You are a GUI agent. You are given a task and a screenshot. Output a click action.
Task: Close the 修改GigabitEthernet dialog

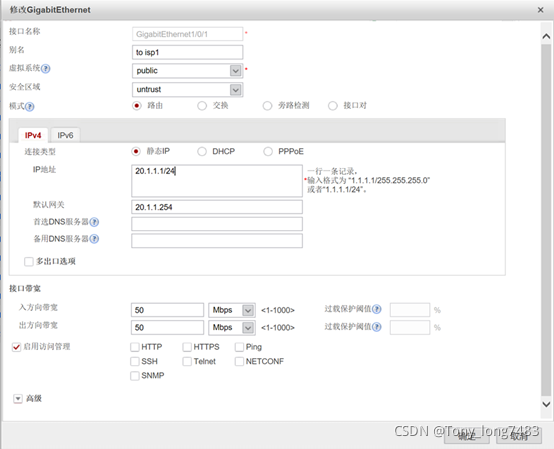541,10
